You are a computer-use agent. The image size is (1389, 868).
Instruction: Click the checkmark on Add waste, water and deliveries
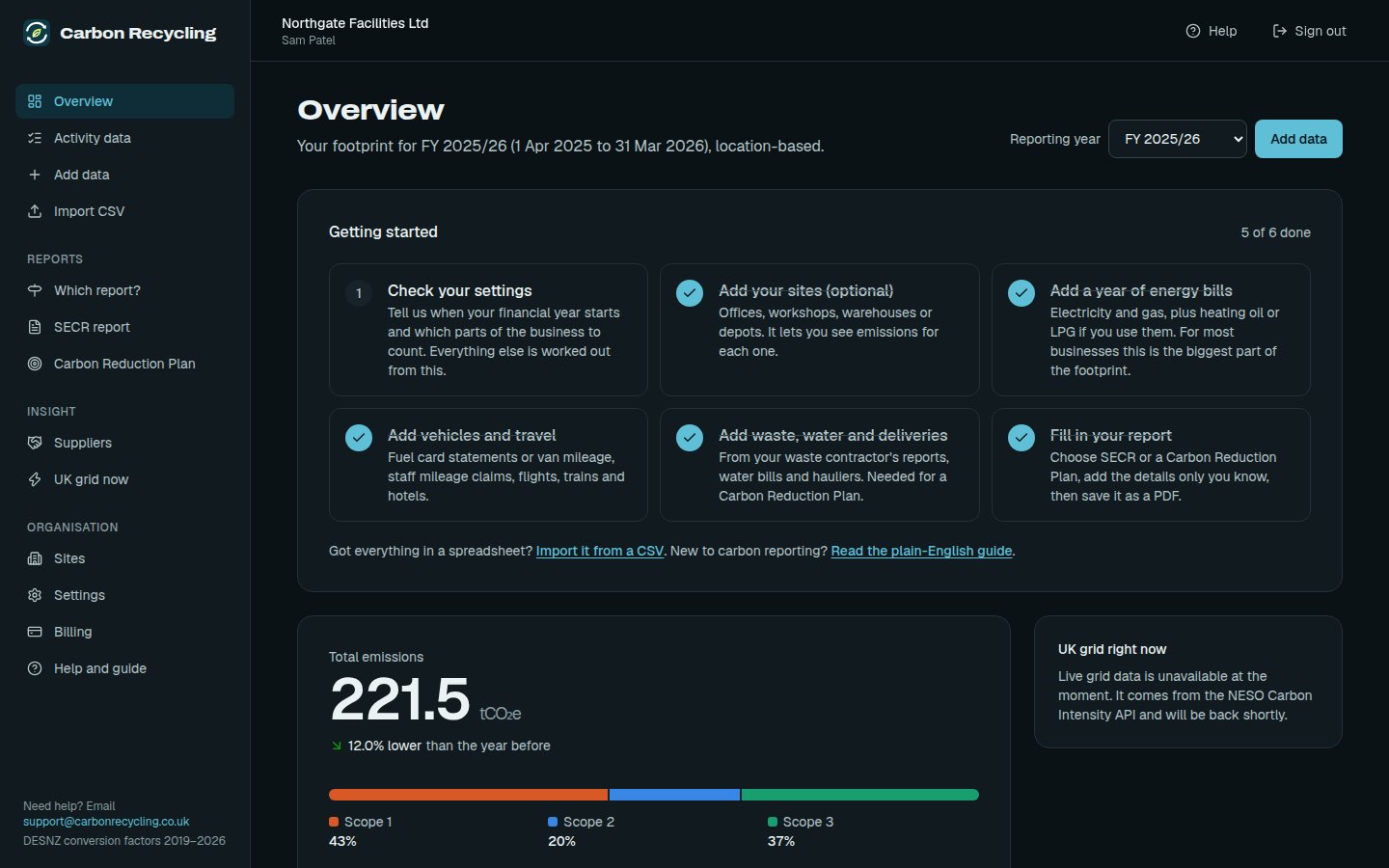tap(690, 438)
